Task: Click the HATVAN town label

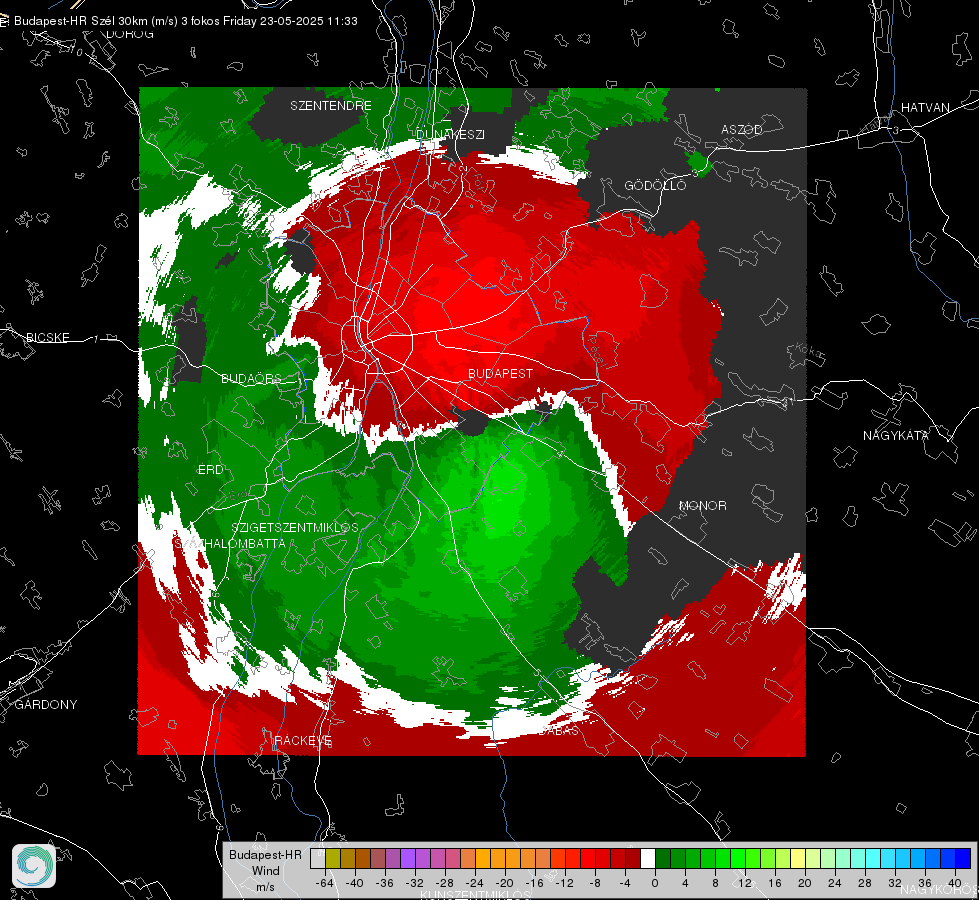Action: point(925,107)
